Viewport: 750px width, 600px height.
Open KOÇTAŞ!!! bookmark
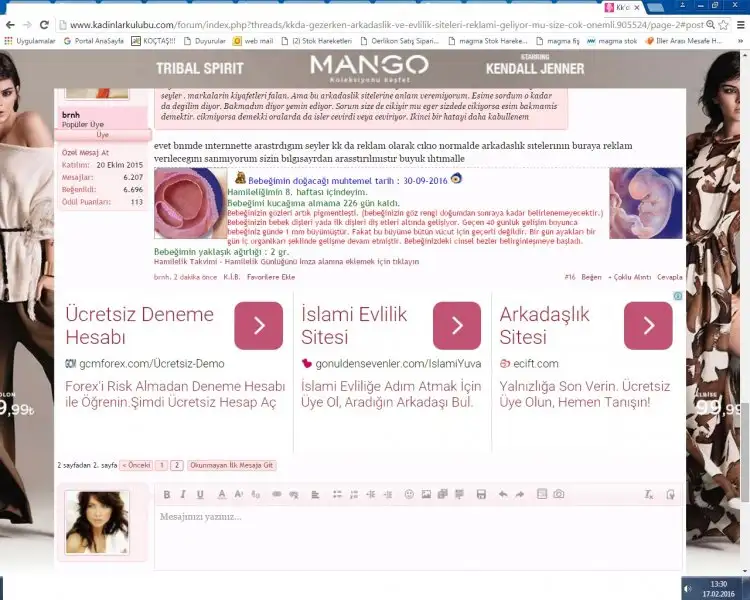click(154, 41)
